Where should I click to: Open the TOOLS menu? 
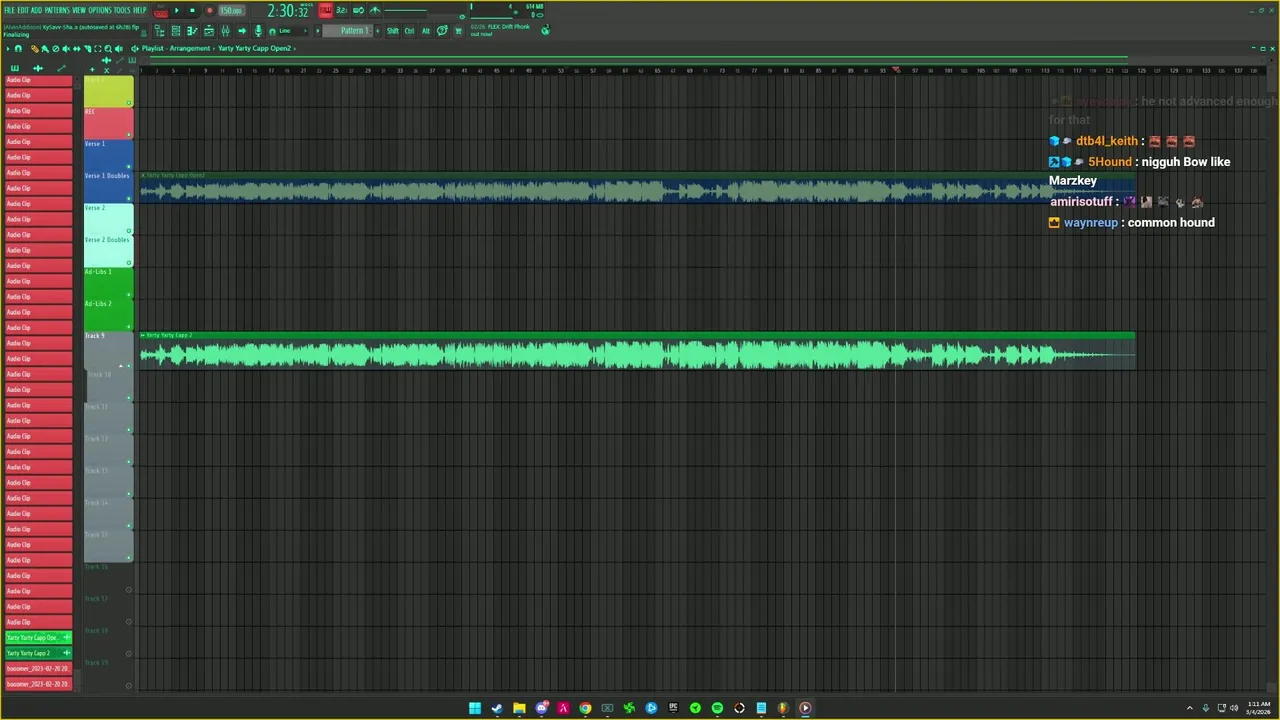(122, 10)
